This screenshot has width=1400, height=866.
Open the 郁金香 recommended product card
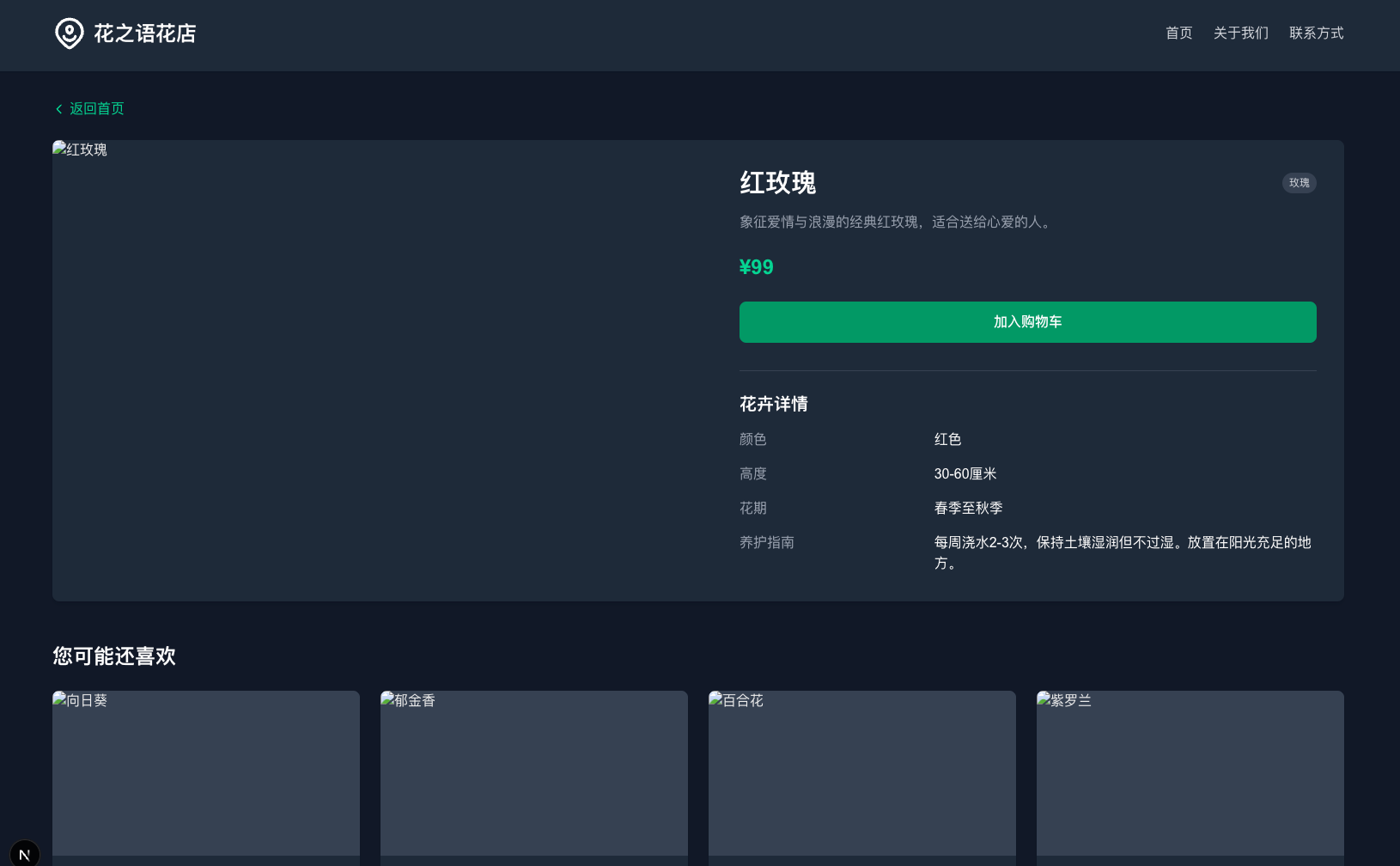[x=534, y=773]
